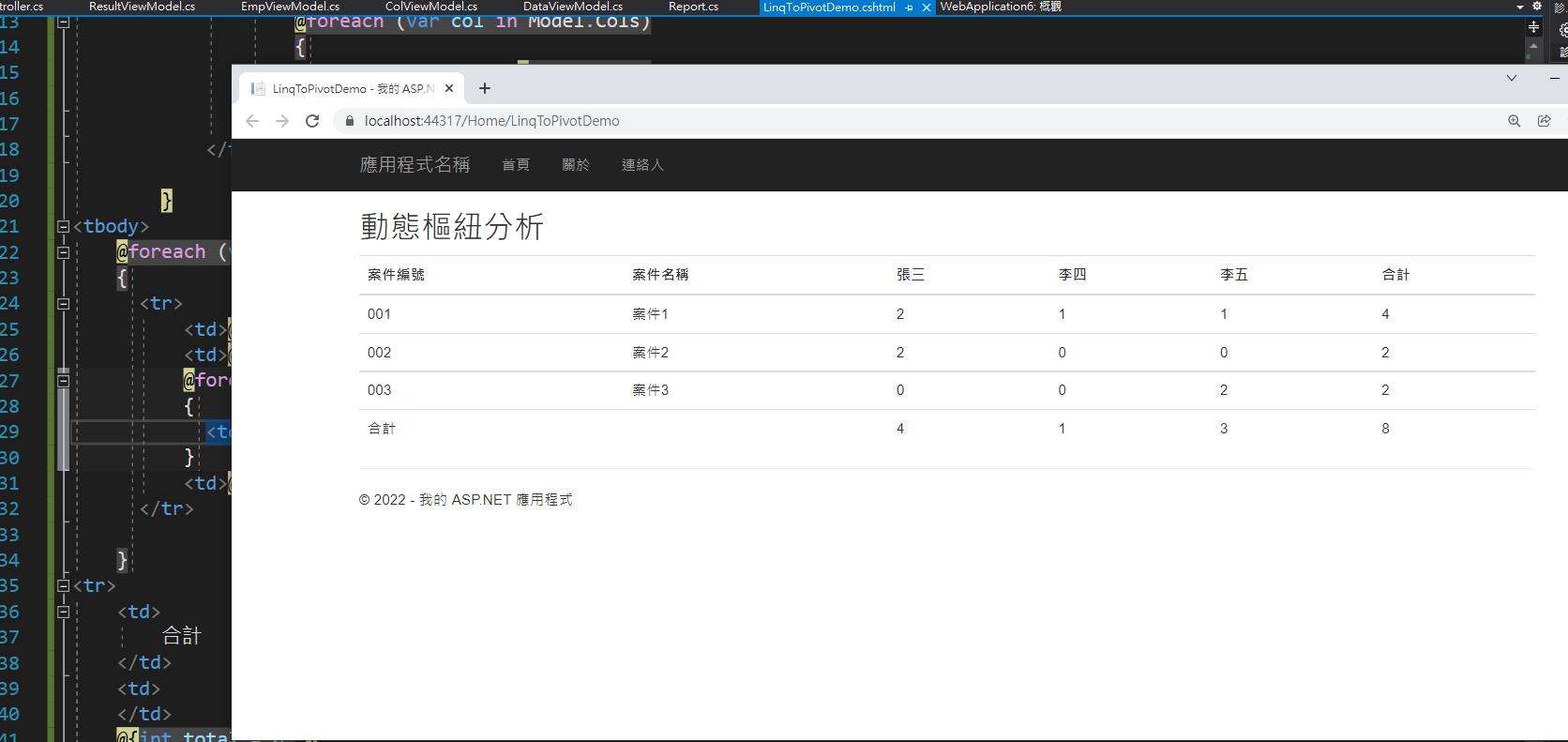1568x742 pixels.
Task: Click the pin icon on the LinqToPivotDemo.cshtml tab
Action: 909,8
